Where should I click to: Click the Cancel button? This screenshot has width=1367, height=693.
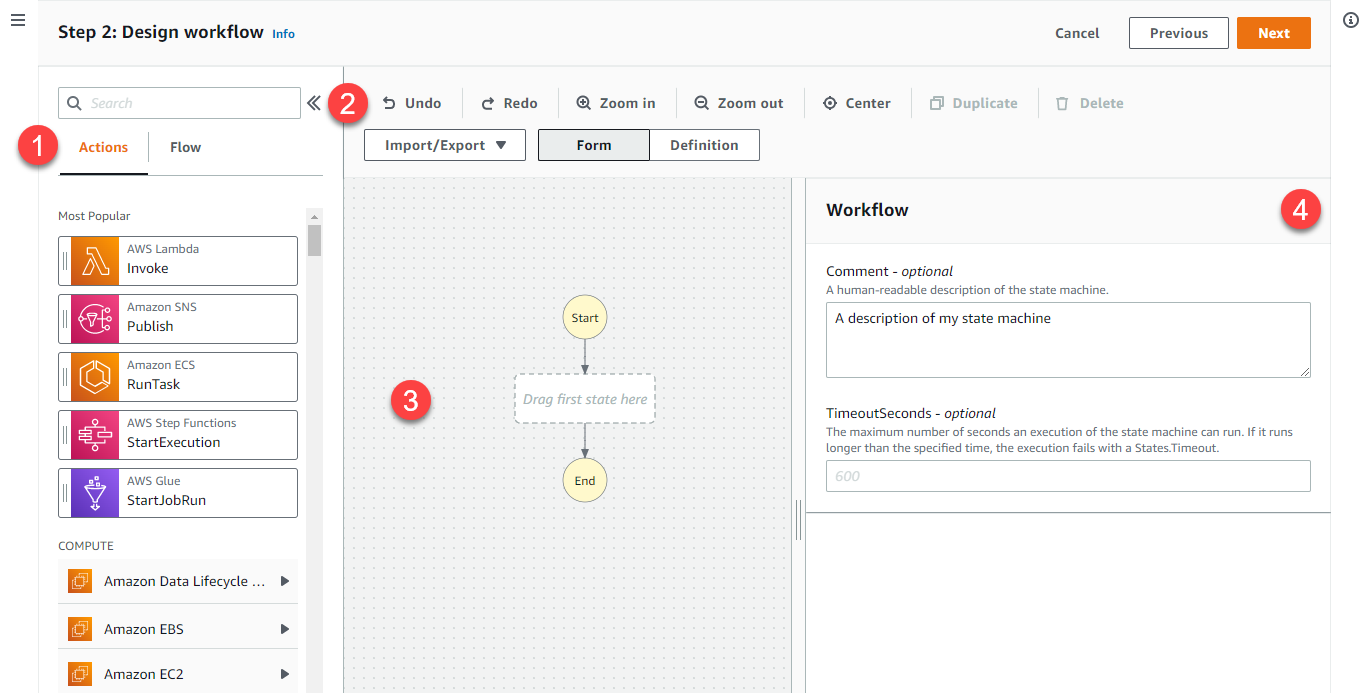[x=1077, y=33]
